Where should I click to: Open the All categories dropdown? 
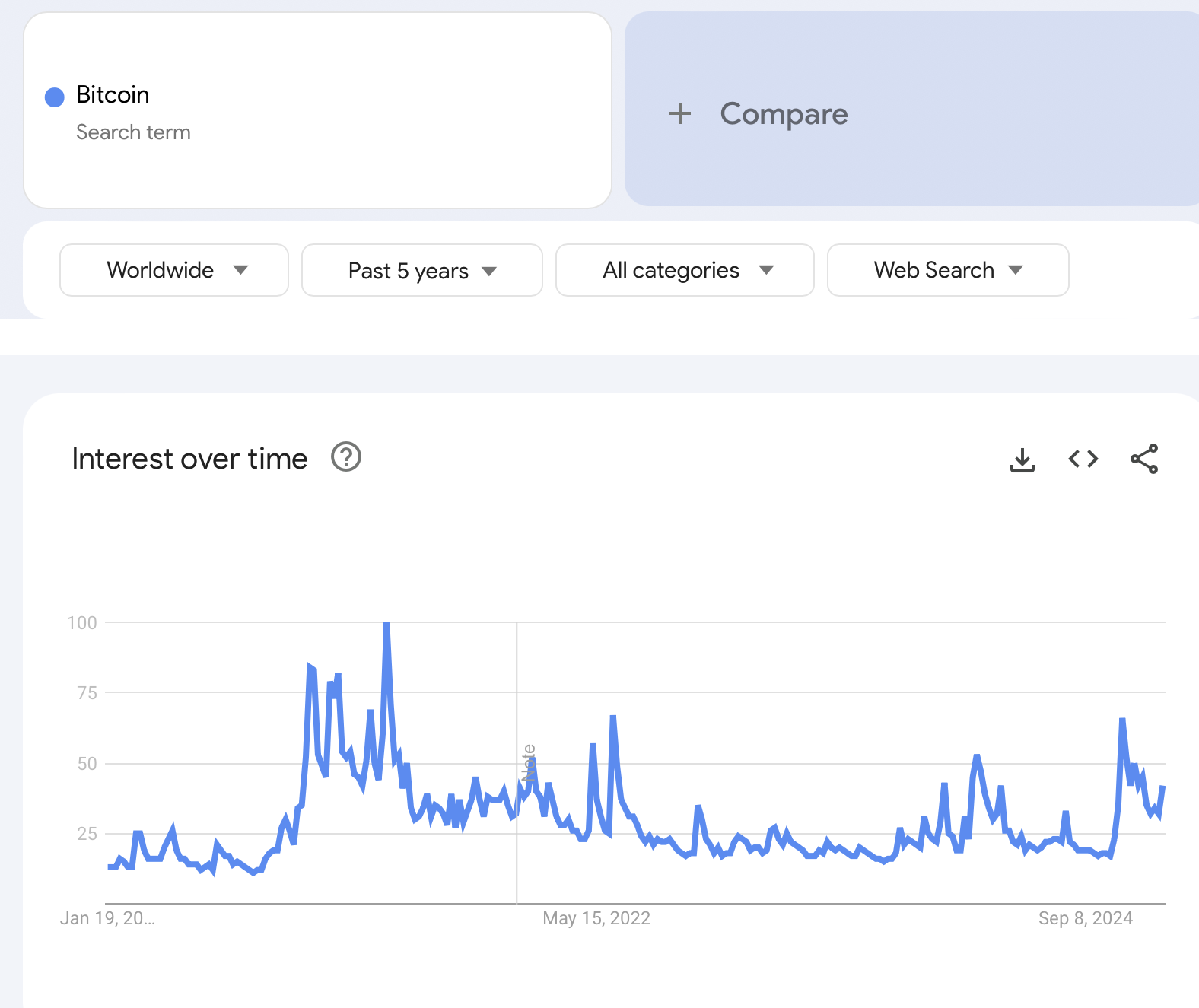point(684,270)
